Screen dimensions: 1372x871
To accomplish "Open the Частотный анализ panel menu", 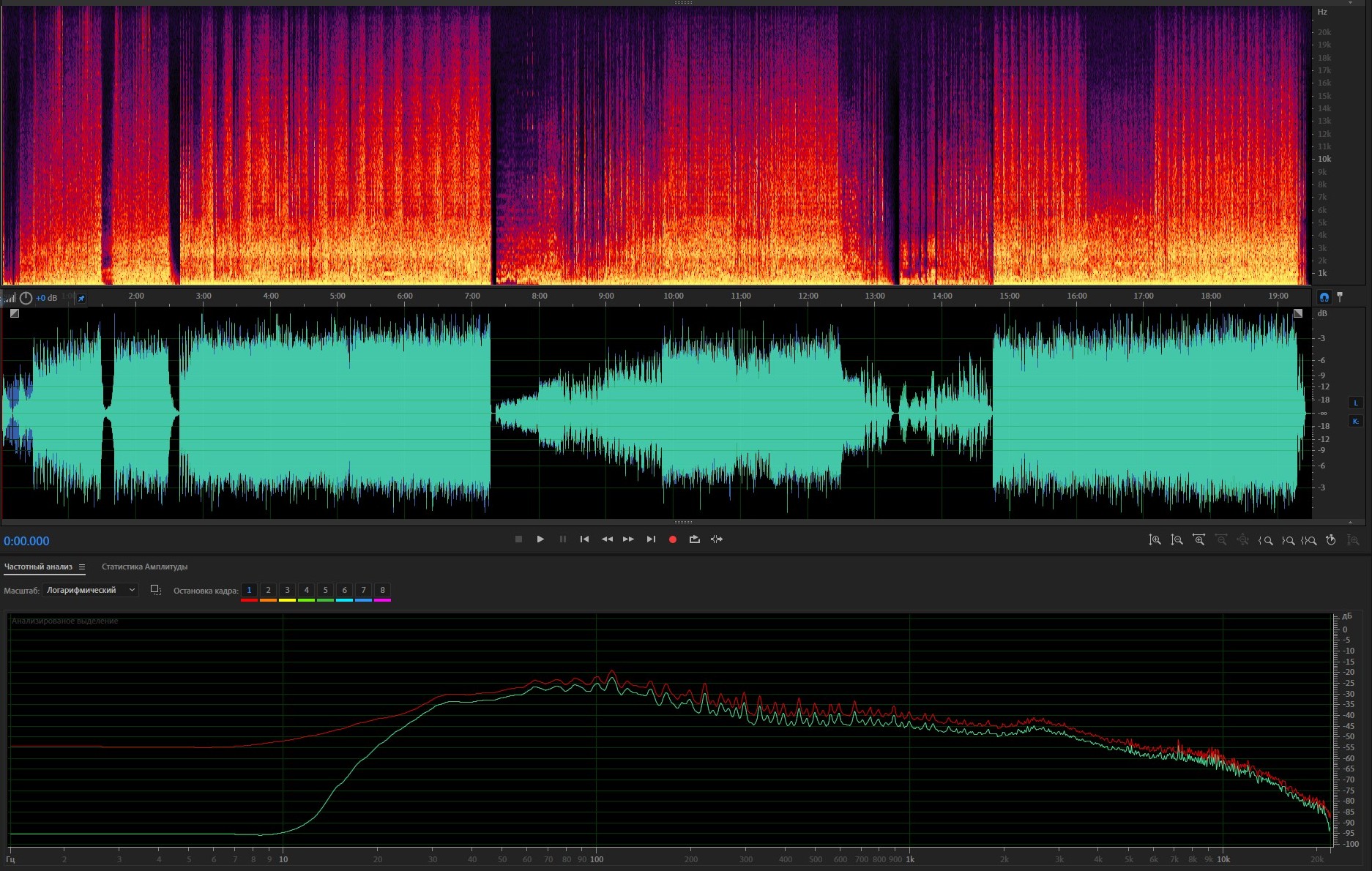I will coord(82,567).
